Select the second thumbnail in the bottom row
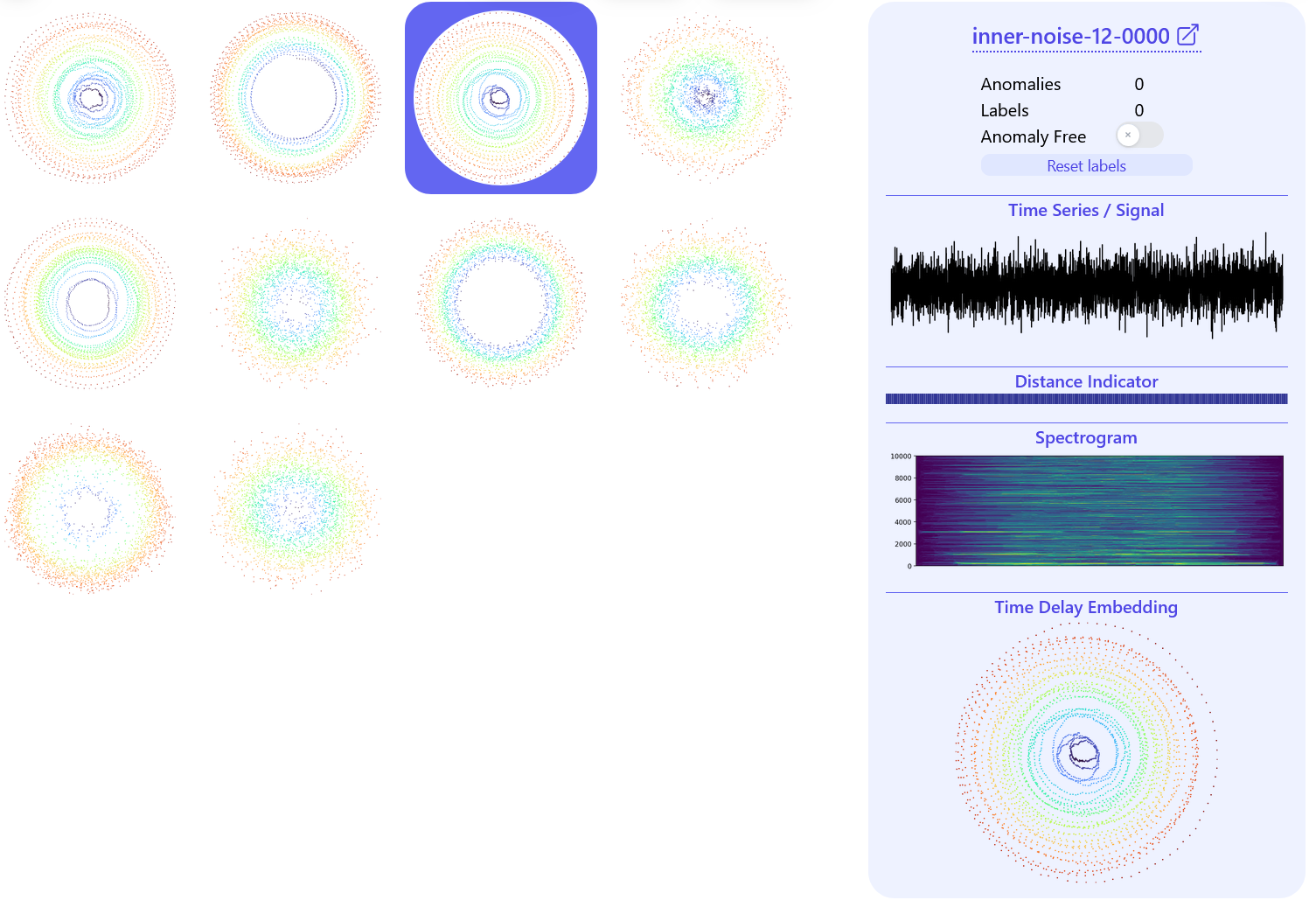Screen dimensions: 1316x907 296,508
